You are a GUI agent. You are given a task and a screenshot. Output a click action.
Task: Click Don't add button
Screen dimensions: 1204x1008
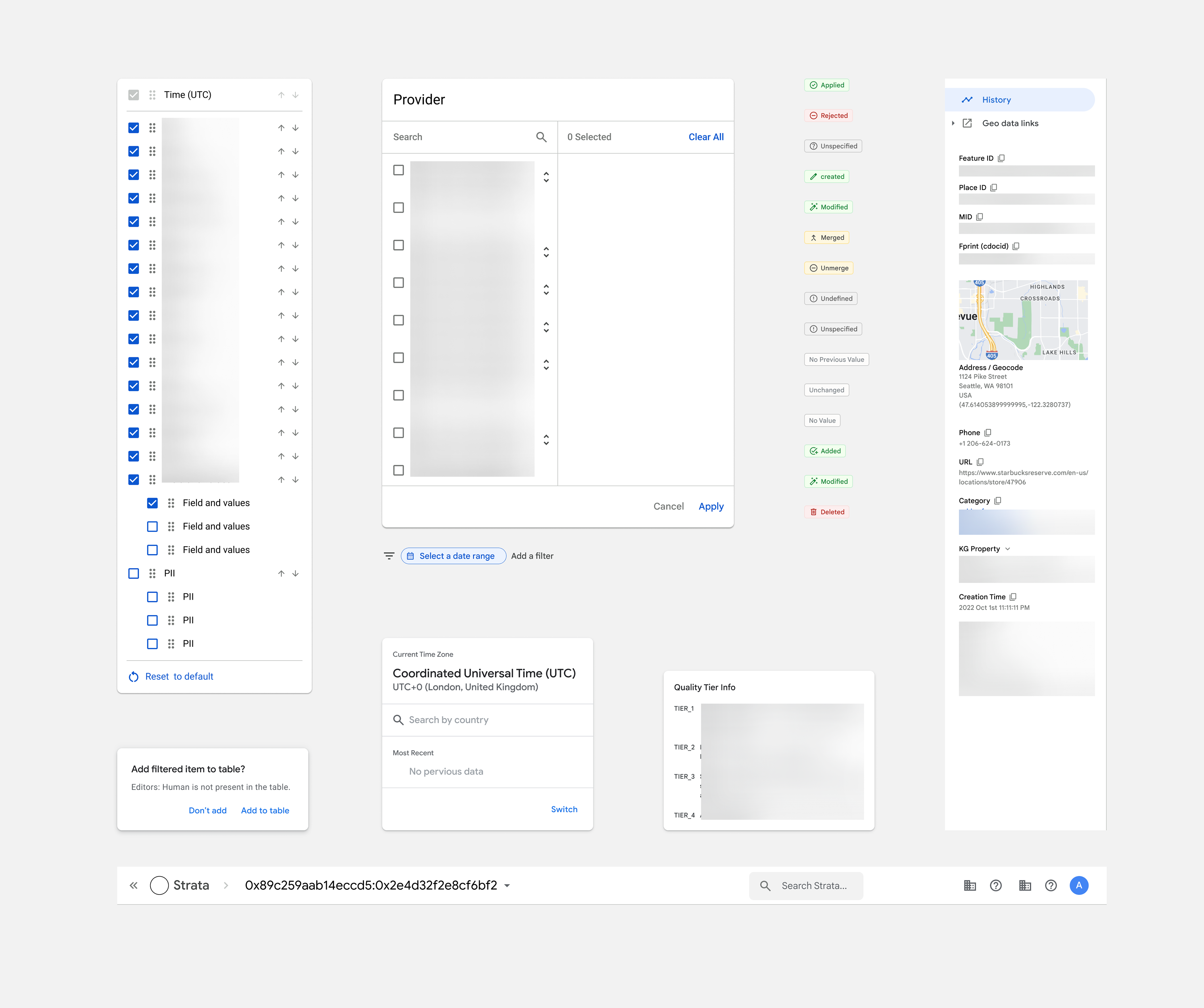[x=208, y=810]
